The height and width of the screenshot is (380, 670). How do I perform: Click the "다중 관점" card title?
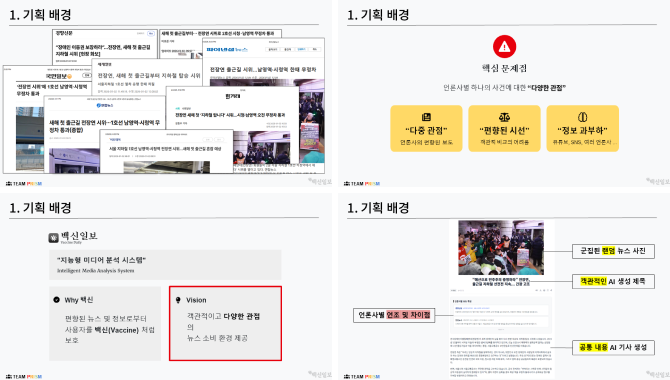[x=426, y=130]
